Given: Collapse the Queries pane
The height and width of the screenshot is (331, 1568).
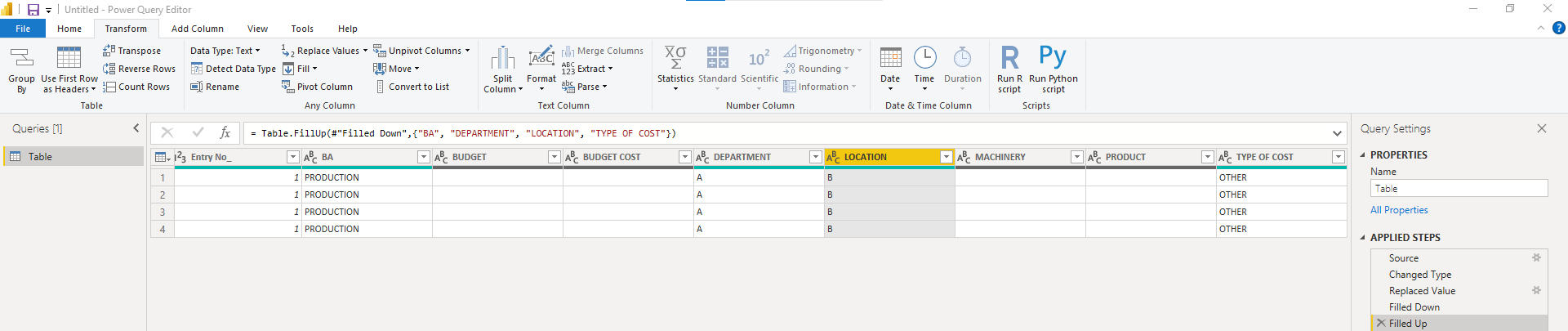Looking at the screenshot, I should [x=136, y=128].
